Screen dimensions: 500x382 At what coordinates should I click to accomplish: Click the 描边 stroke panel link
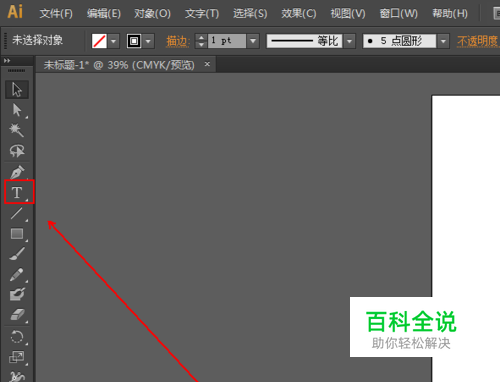178,41
